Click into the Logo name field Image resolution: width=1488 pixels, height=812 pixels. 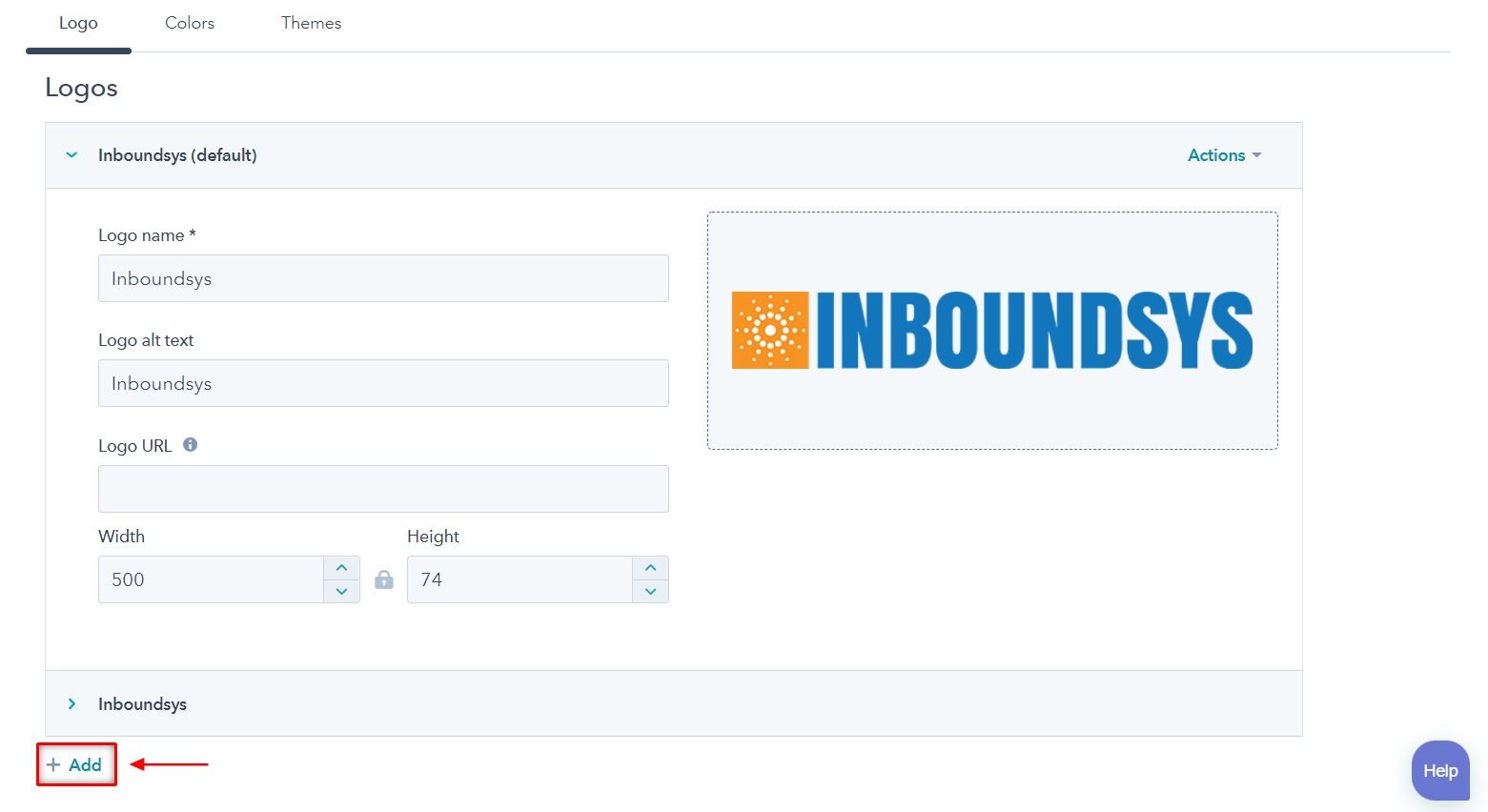(x=383, y=278)
